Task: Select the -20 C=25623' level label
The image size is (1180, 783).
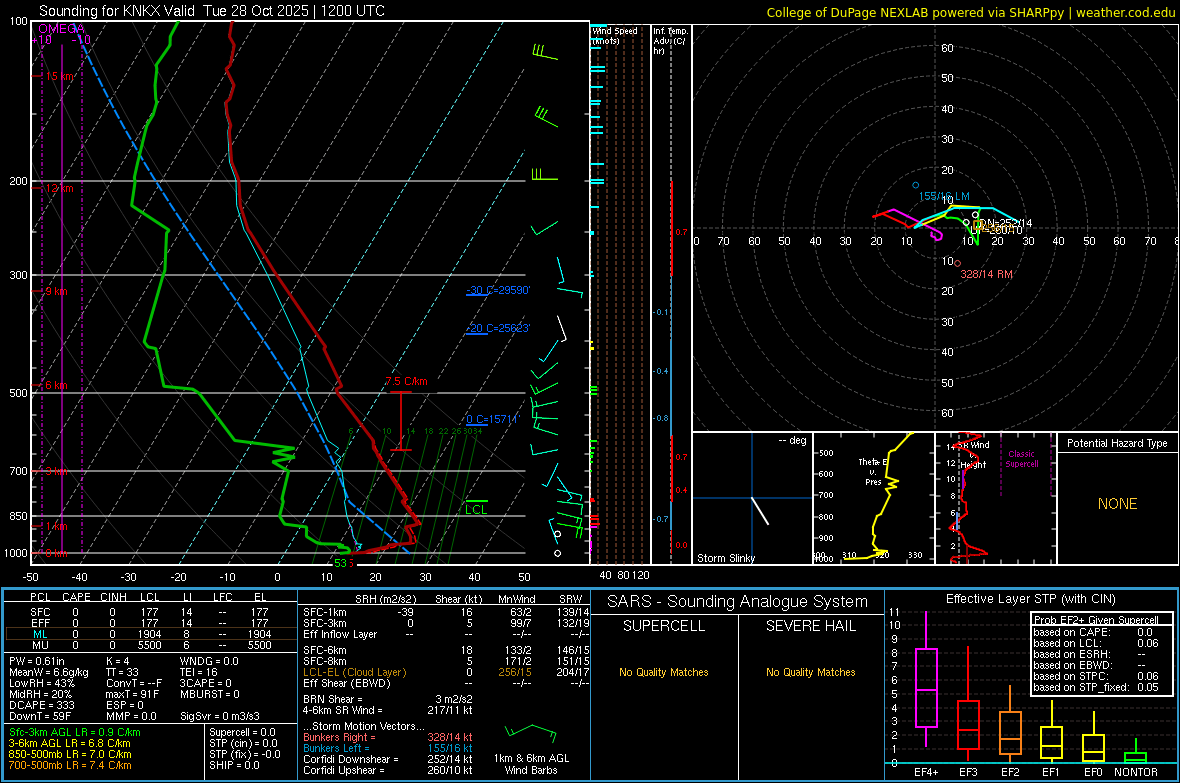Action: coord(497,328)
